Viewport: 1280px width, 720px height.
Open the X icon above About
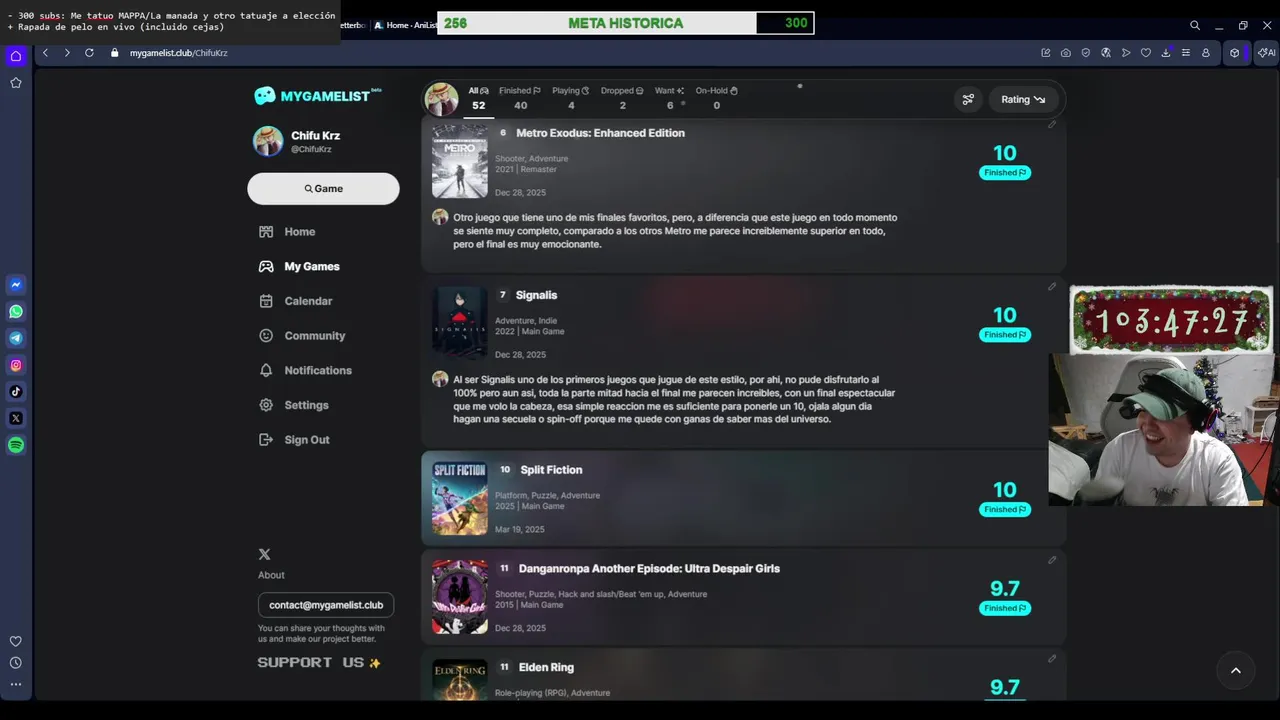coord(264,554)
